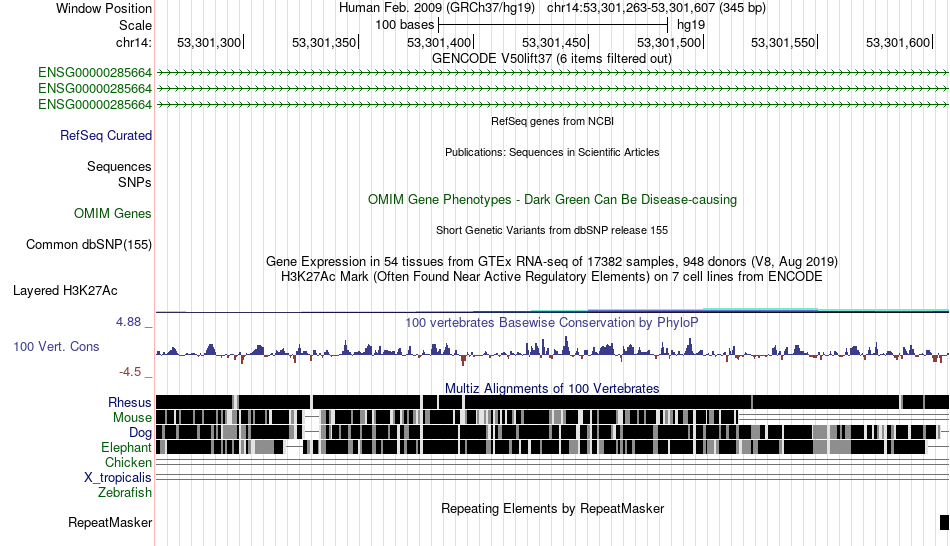Viewport: 950px width, 546px height.
Task: Click the RepeatMasker black repeat element block
Action: (x=944, y=522)
